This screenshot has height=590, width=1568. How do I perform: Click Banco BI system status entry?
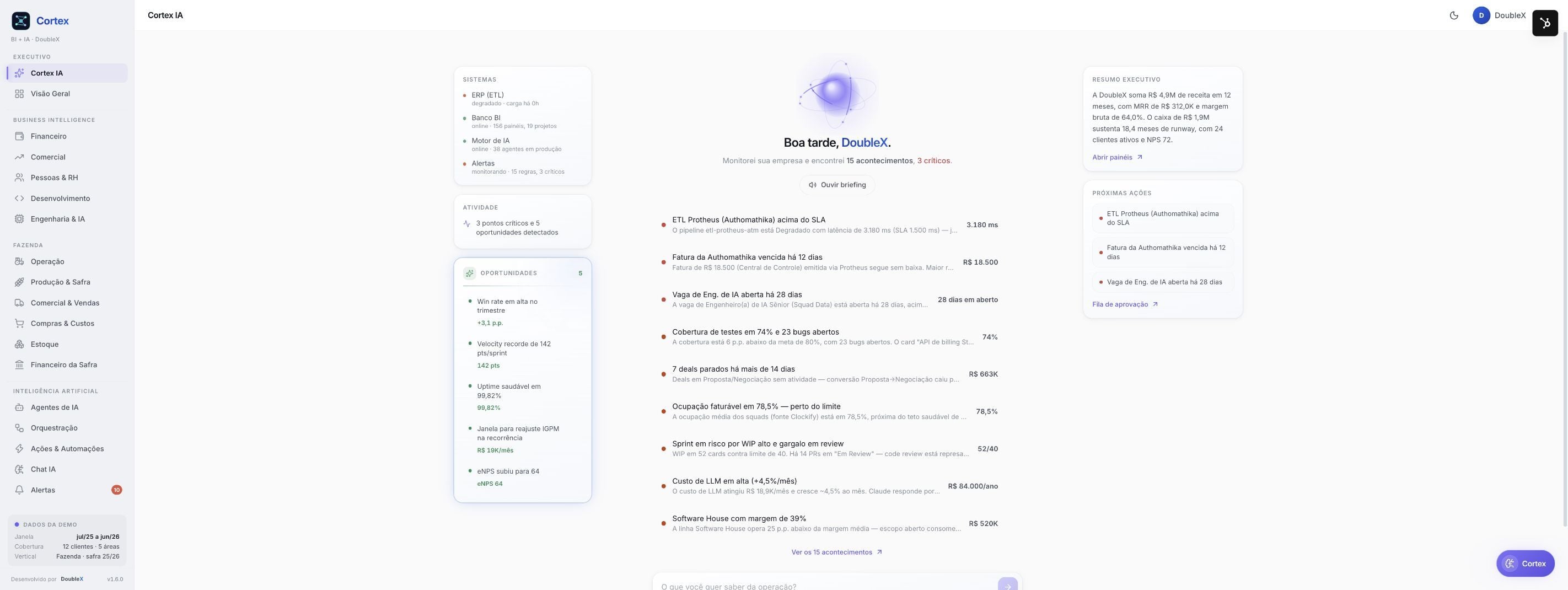tap(522, 122)
